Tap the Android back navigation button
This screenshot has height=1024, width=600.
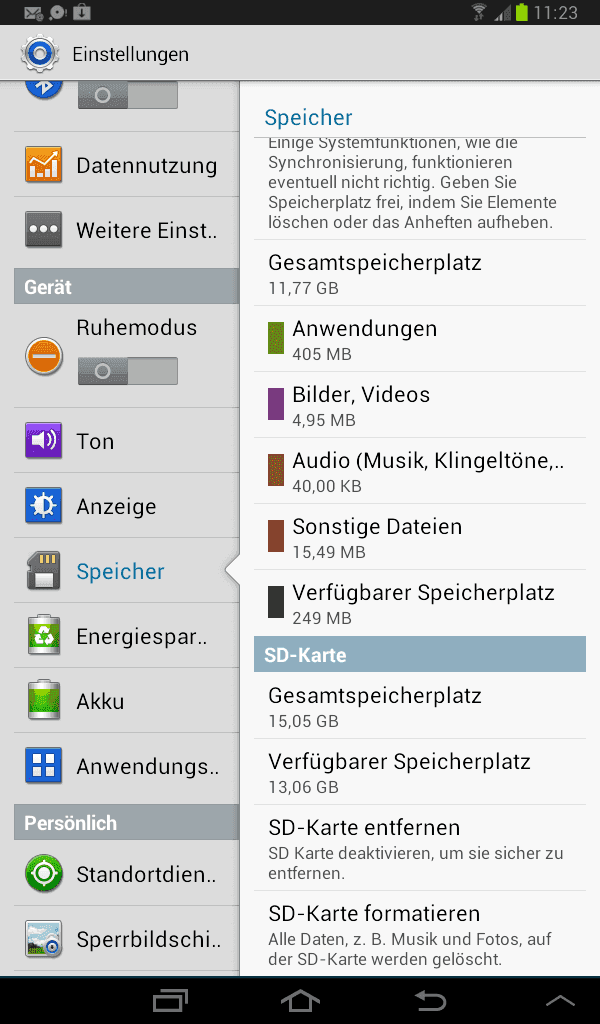(430, 1000)
